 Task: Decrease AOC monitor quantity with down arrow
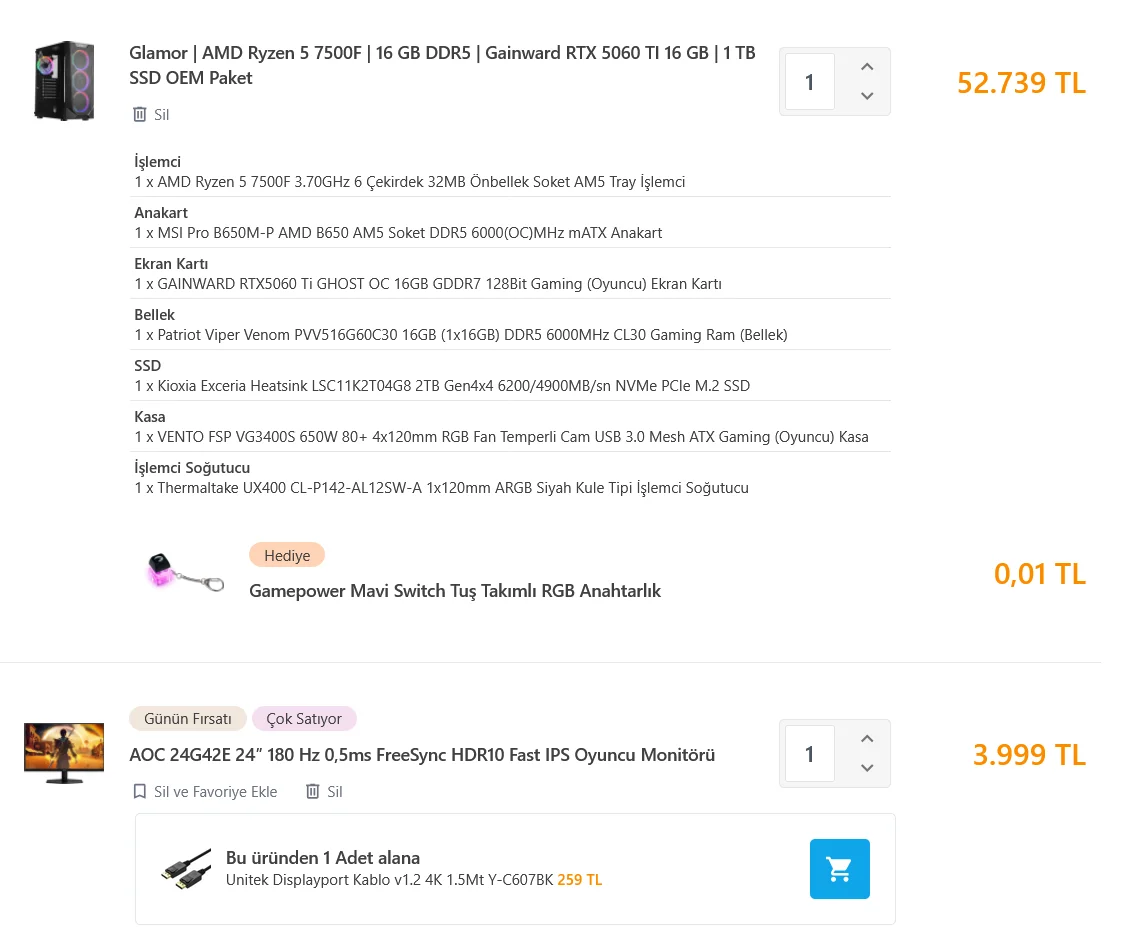pyautogui.click(x=867, y=768)
